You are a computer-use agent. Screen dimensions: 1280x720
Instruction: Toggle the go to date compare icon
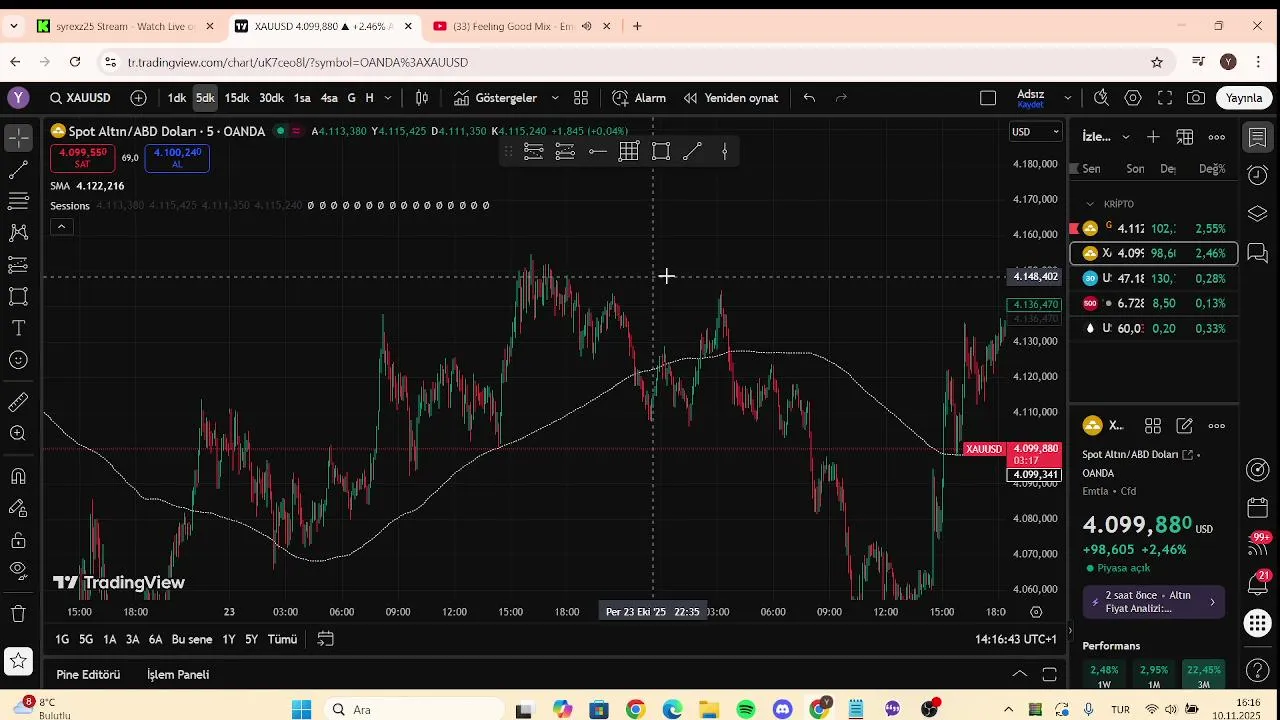click(x=326, y=639)
